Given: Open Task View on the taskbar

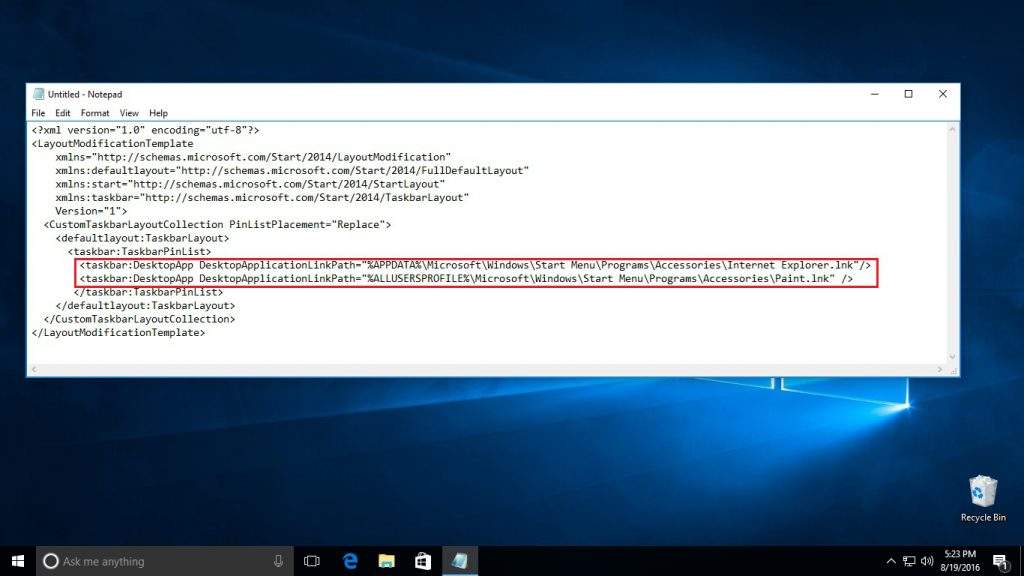Looking at the screenshot, I should (x=312, y=560).
